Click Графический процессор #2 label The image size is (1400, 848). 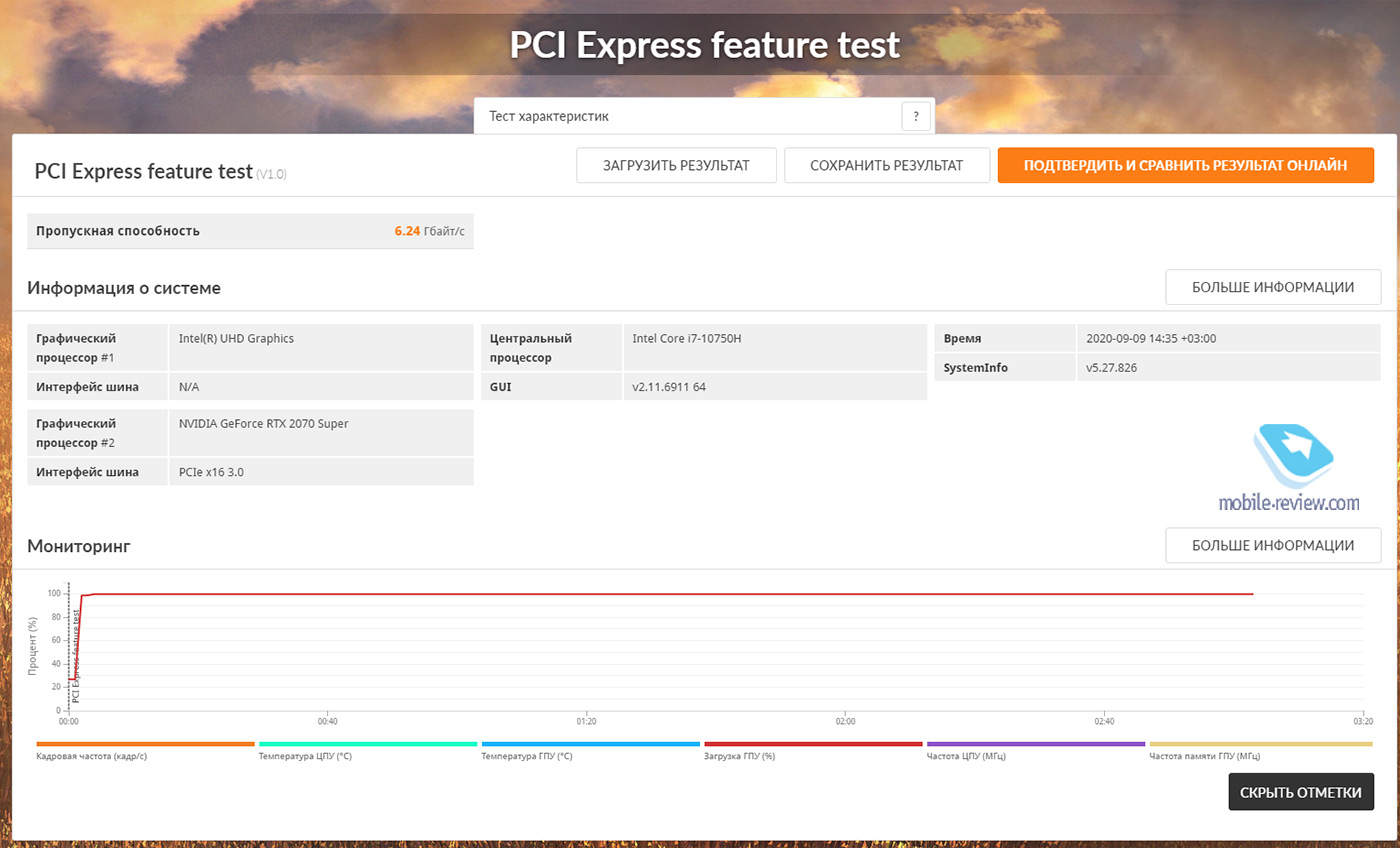click(76, 433)
